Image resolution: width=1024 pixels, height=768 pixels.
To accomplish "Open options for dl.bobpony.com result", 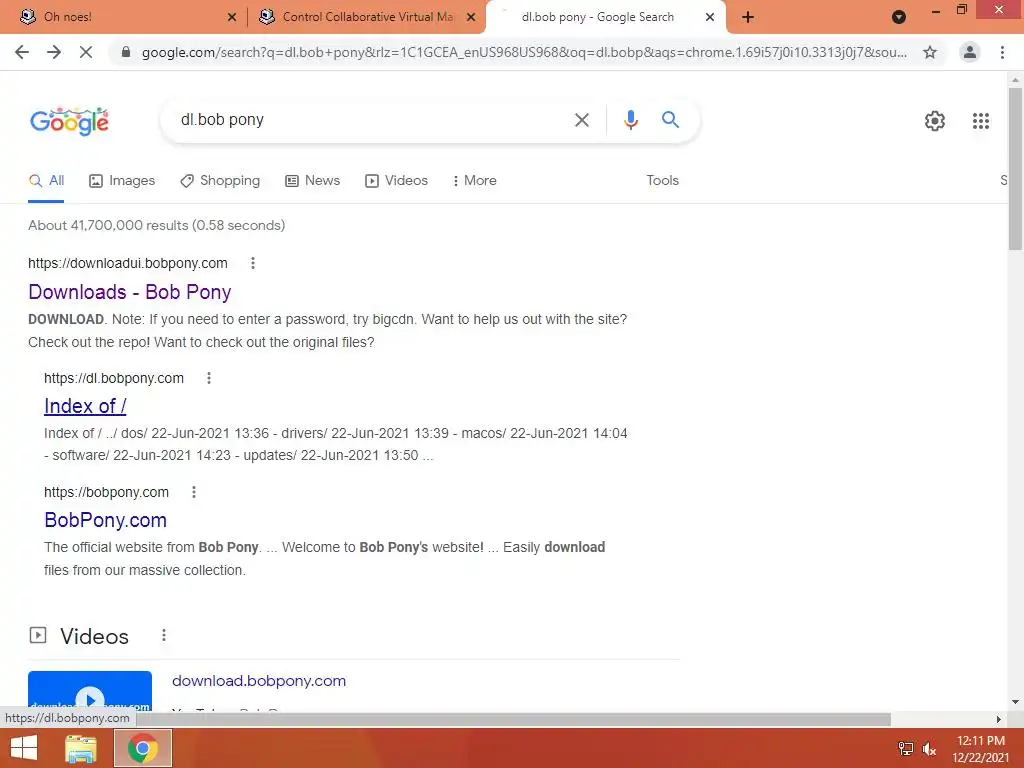I will [209, 378].
